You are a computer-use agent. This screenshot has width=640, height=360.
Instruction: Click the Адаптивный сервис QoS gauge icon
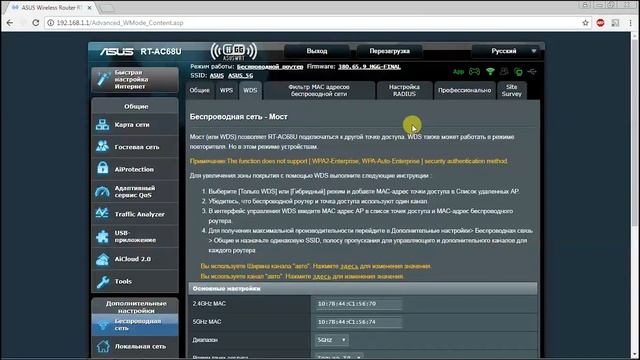tap(102, 191)
